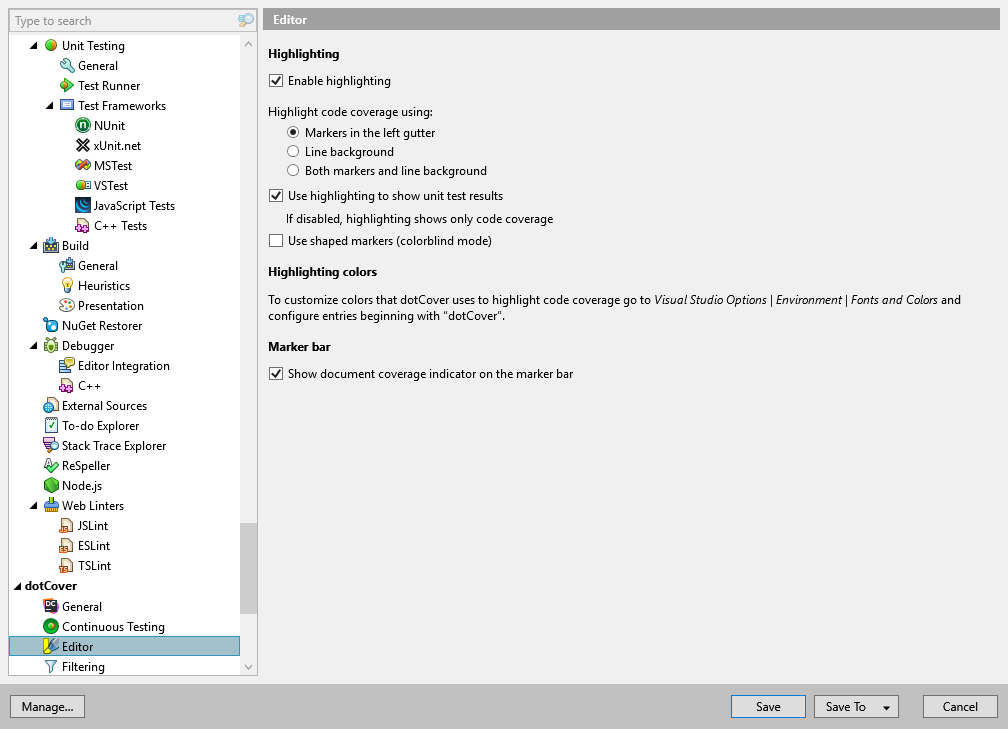
Task: Collapse the Build tree node
Action: pos(34,246)
